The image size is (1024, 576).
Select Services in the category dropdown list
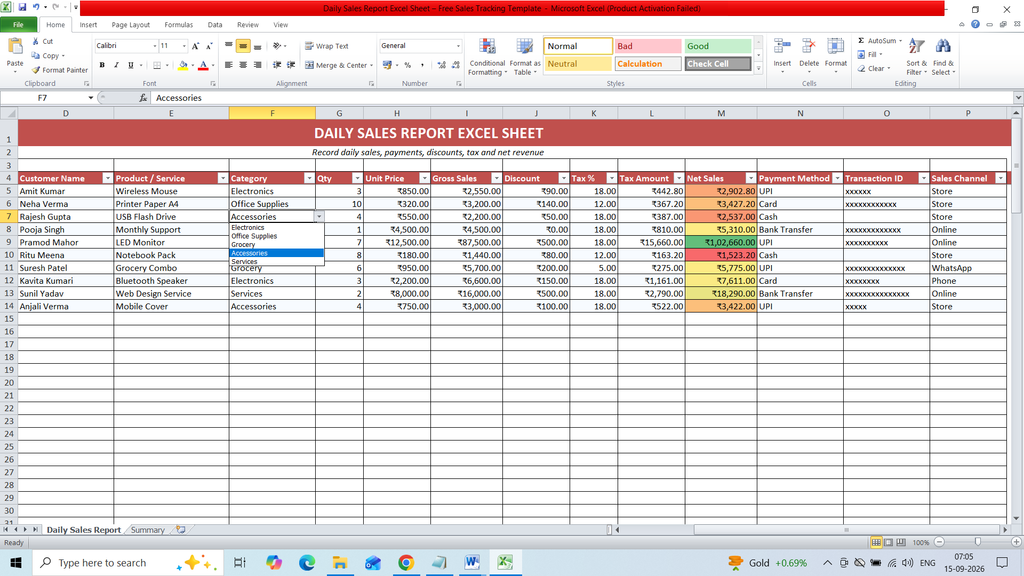click(277, 261)
